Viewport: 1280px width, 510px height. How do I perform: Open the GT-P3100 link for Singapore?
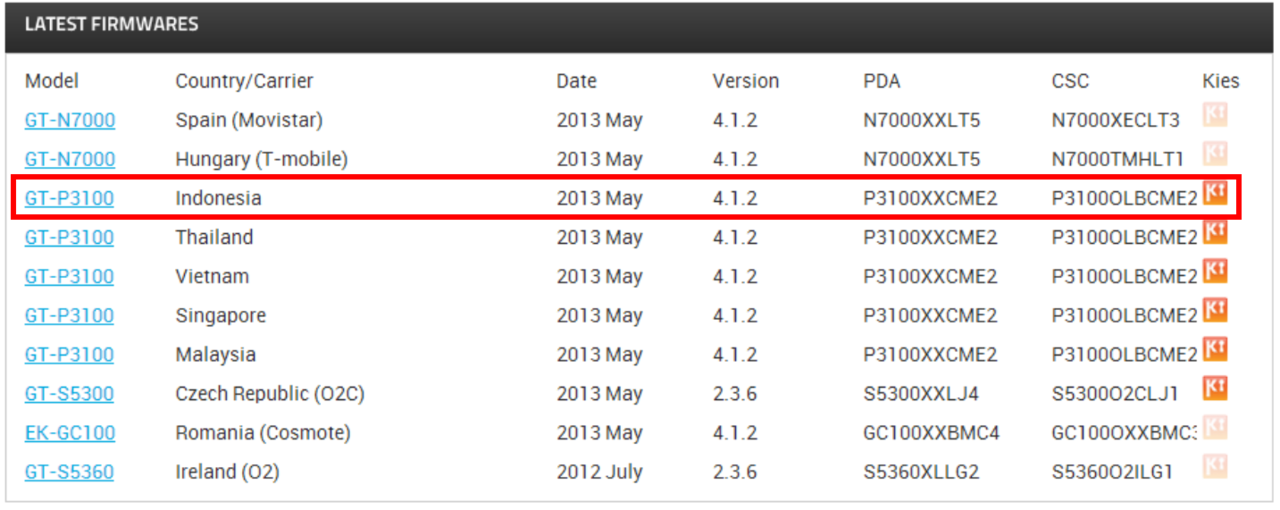69,315
